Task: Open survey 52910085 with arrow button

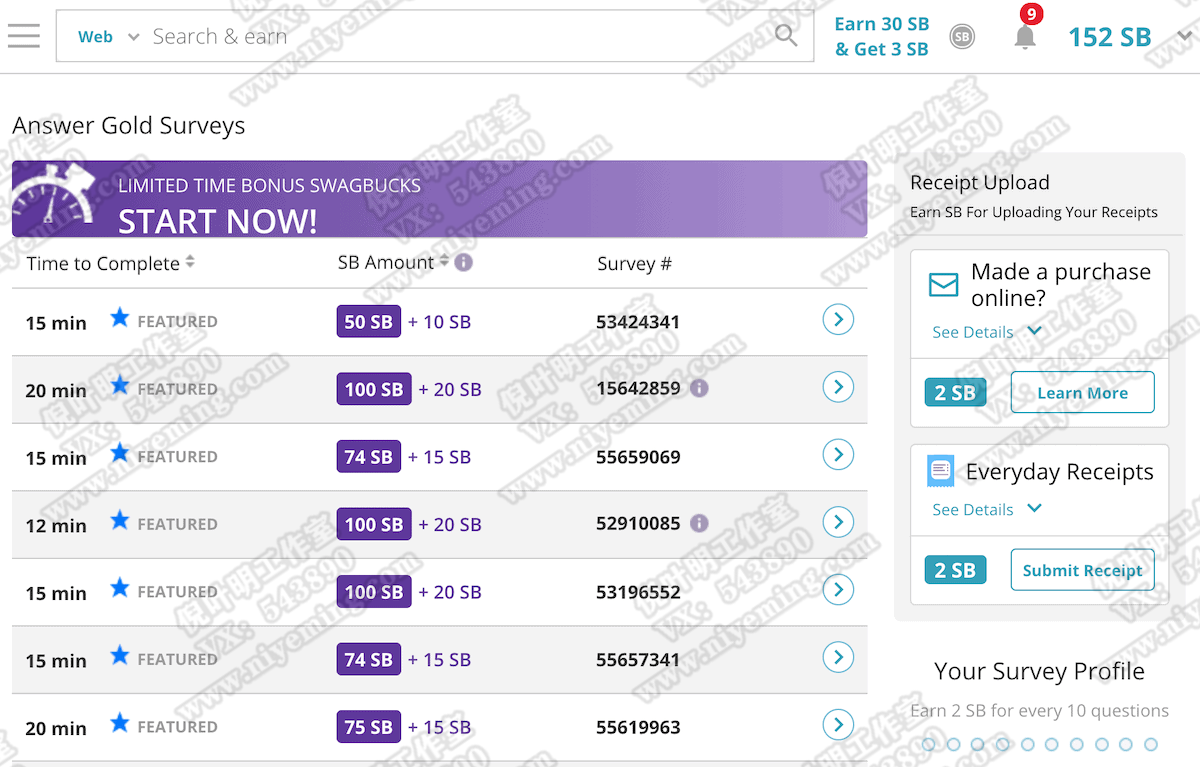Action: click(838, 522)
